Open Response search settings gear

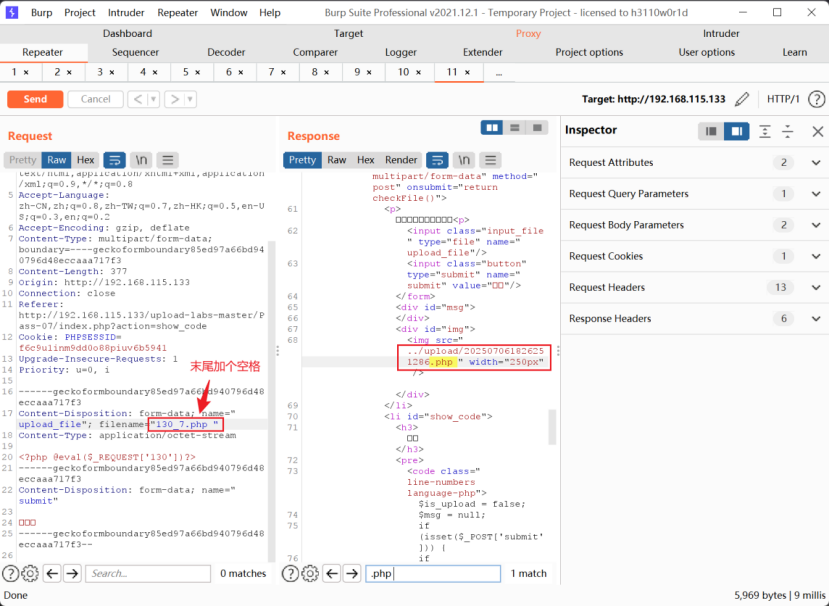(x=310, y=573)
